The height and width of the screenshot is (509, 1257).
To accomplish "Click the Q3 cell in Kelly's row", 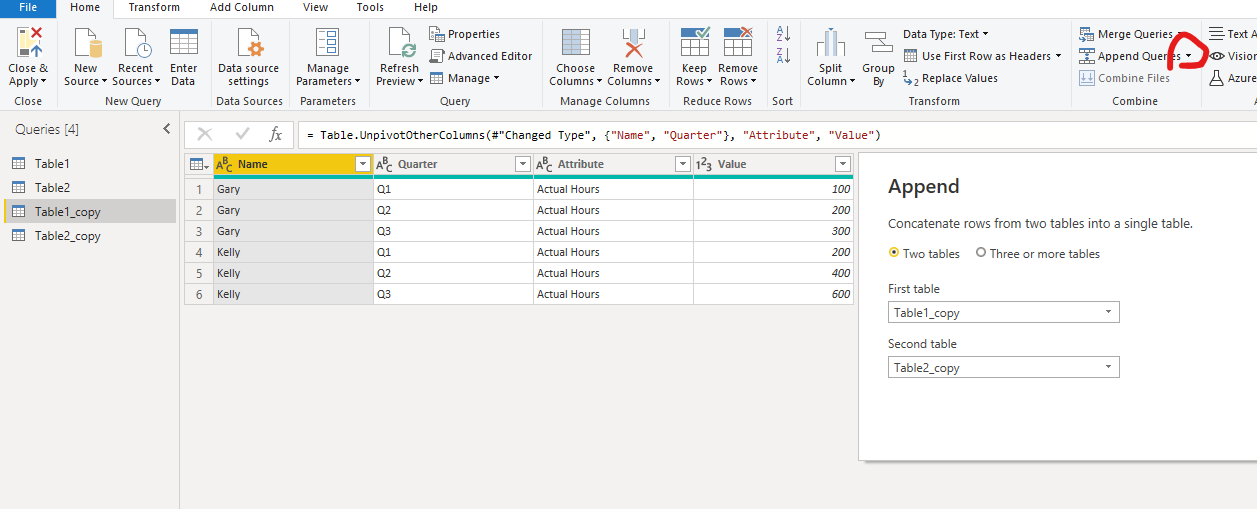I will pyautogui.click(x=453, y=294).
